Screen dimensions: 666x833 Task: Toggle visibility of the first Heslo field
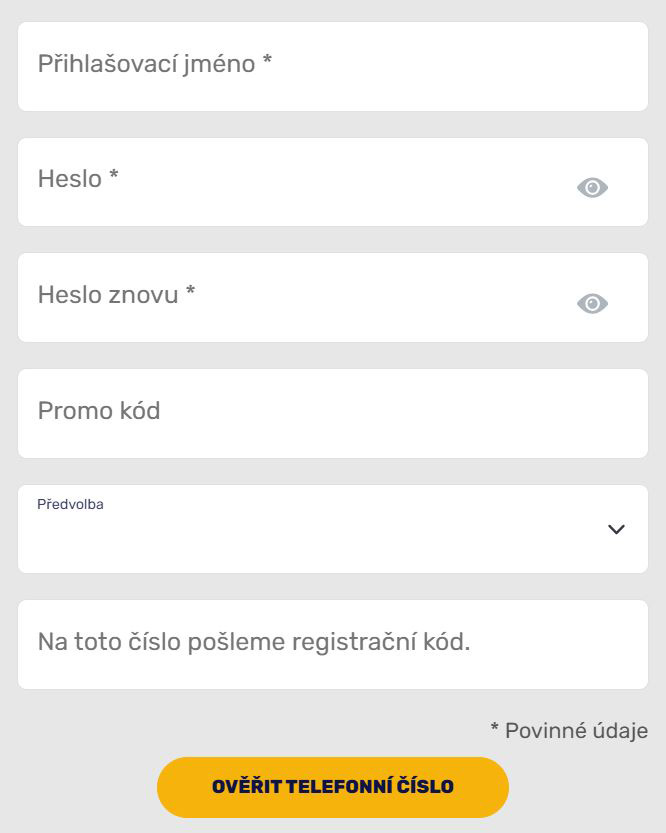592,187
